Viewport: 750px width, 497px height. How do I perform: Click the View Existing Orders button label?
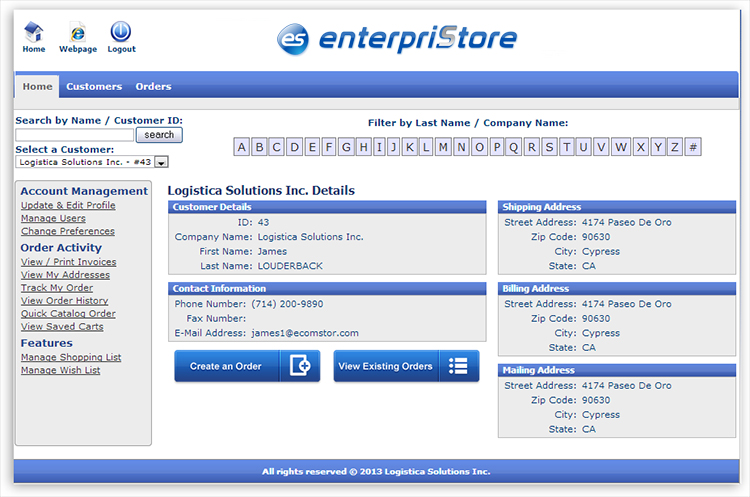(x=386, y=366)
